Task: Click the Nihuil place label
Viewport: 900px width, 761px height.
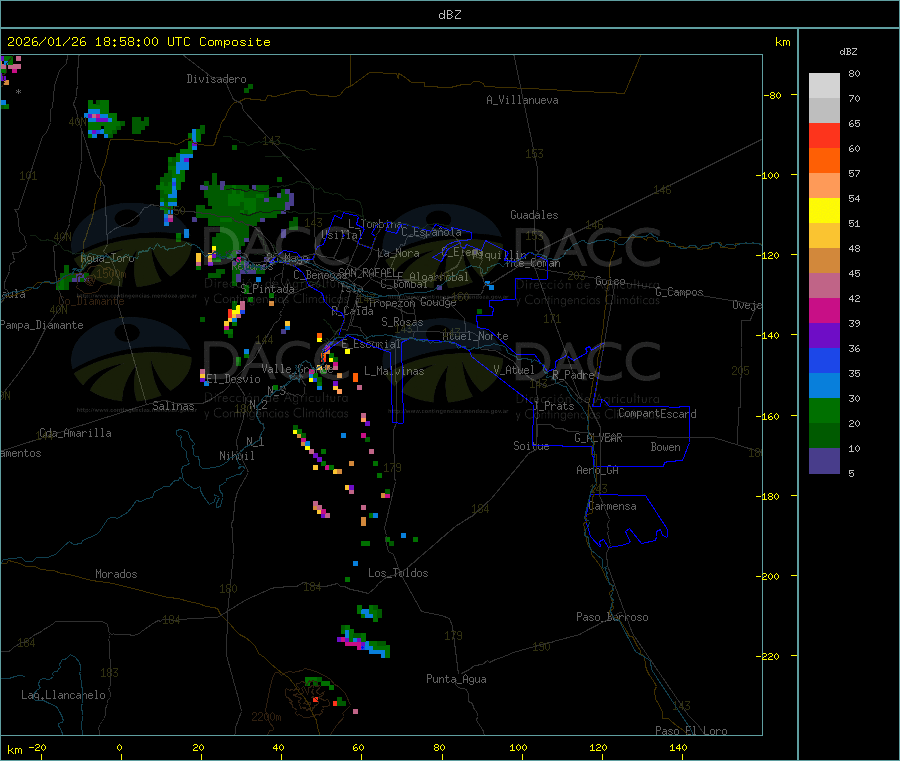Action: pos(237,456)
